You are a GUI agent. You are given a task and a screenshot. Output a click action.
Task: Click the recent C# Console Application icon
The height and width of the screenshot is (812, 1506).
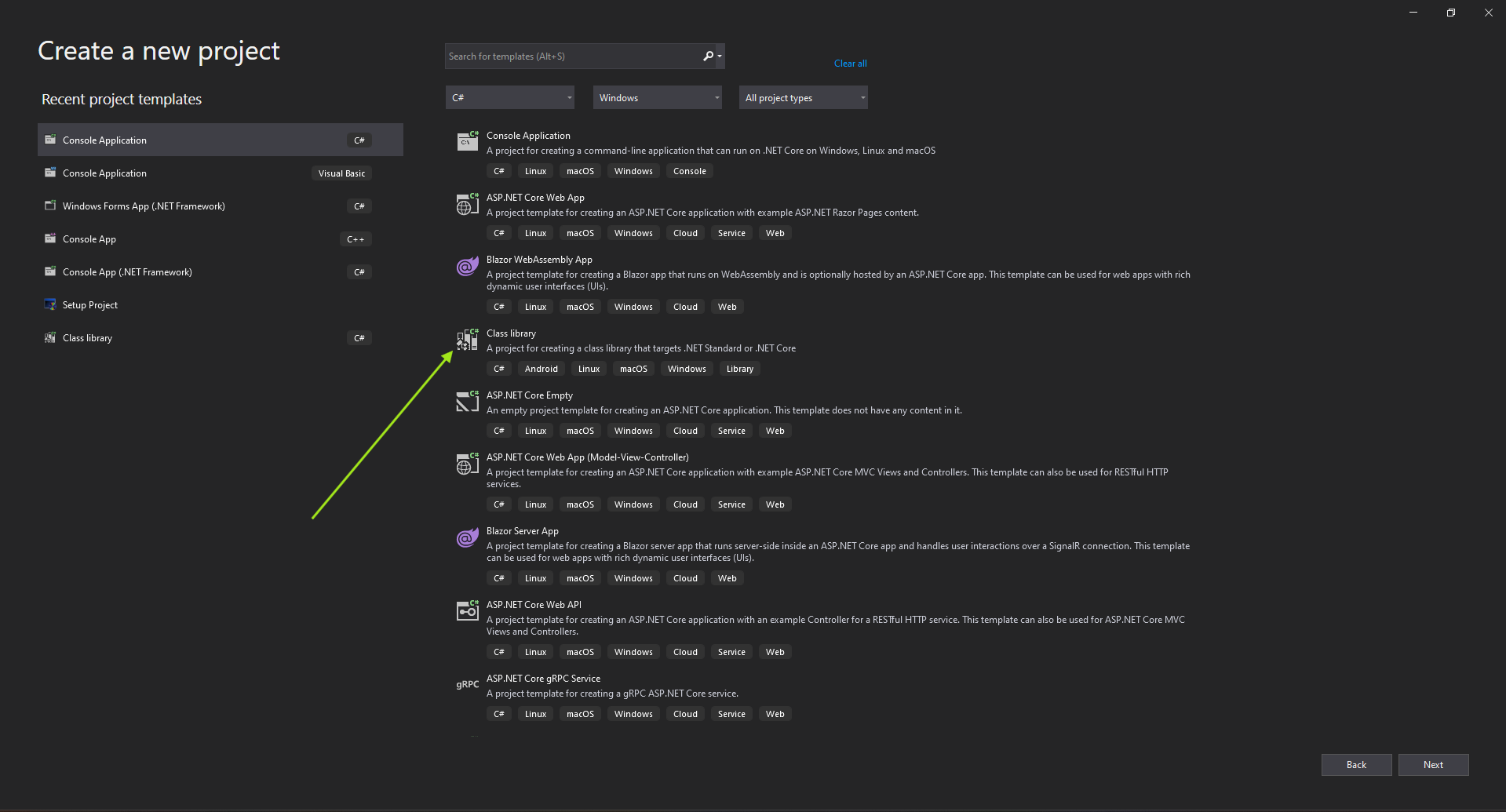tap(50, 140)
